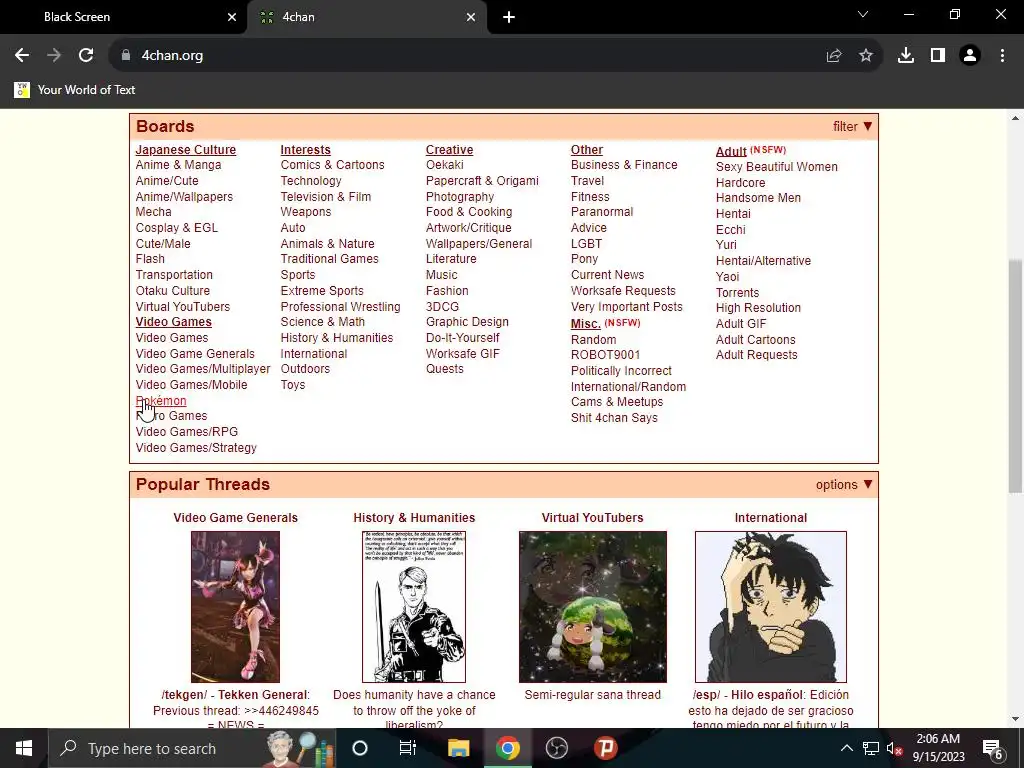View site info padlock icon

pos(126,56)
